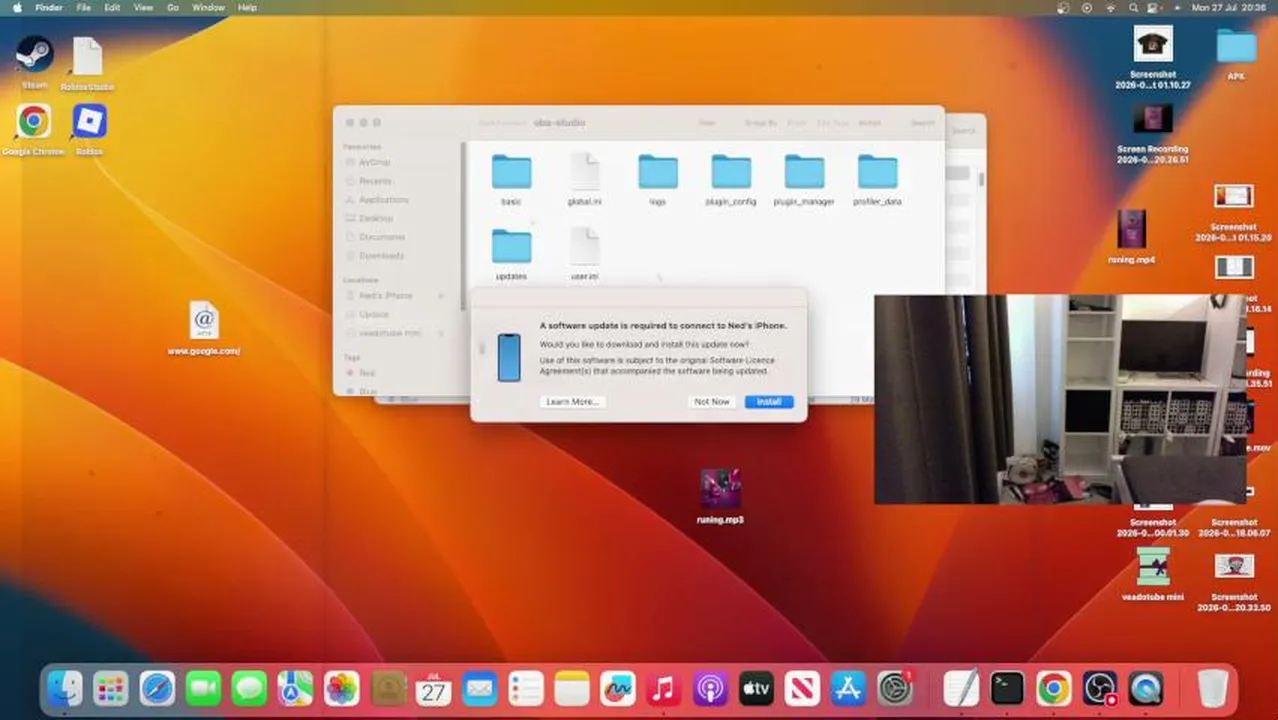Screen dimensions: 1278x720
Task: Open Apple TV from the Dock
Action: coord(756,688)
